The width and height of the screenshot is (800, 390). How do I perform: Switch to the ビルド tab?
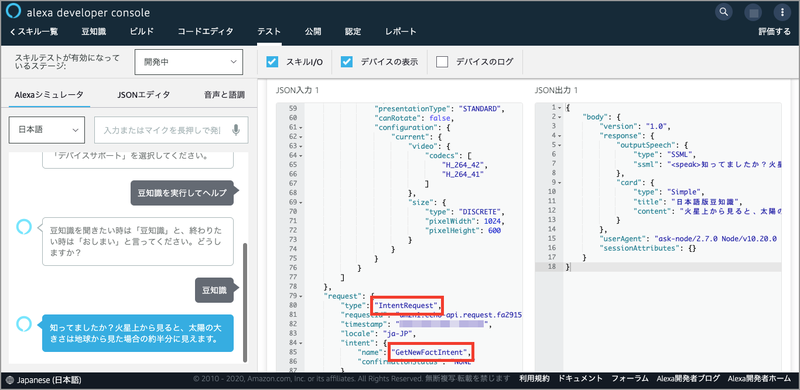click(x=141, y=32)
